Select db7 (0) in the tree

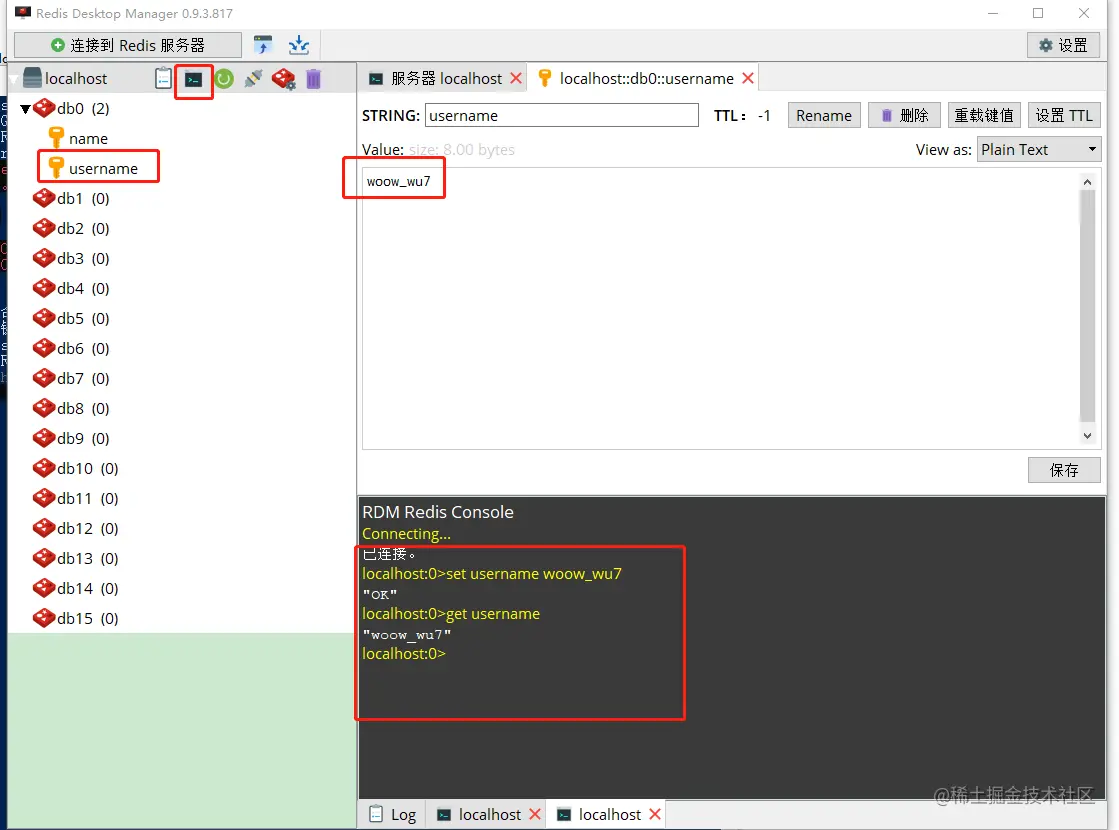83,378
